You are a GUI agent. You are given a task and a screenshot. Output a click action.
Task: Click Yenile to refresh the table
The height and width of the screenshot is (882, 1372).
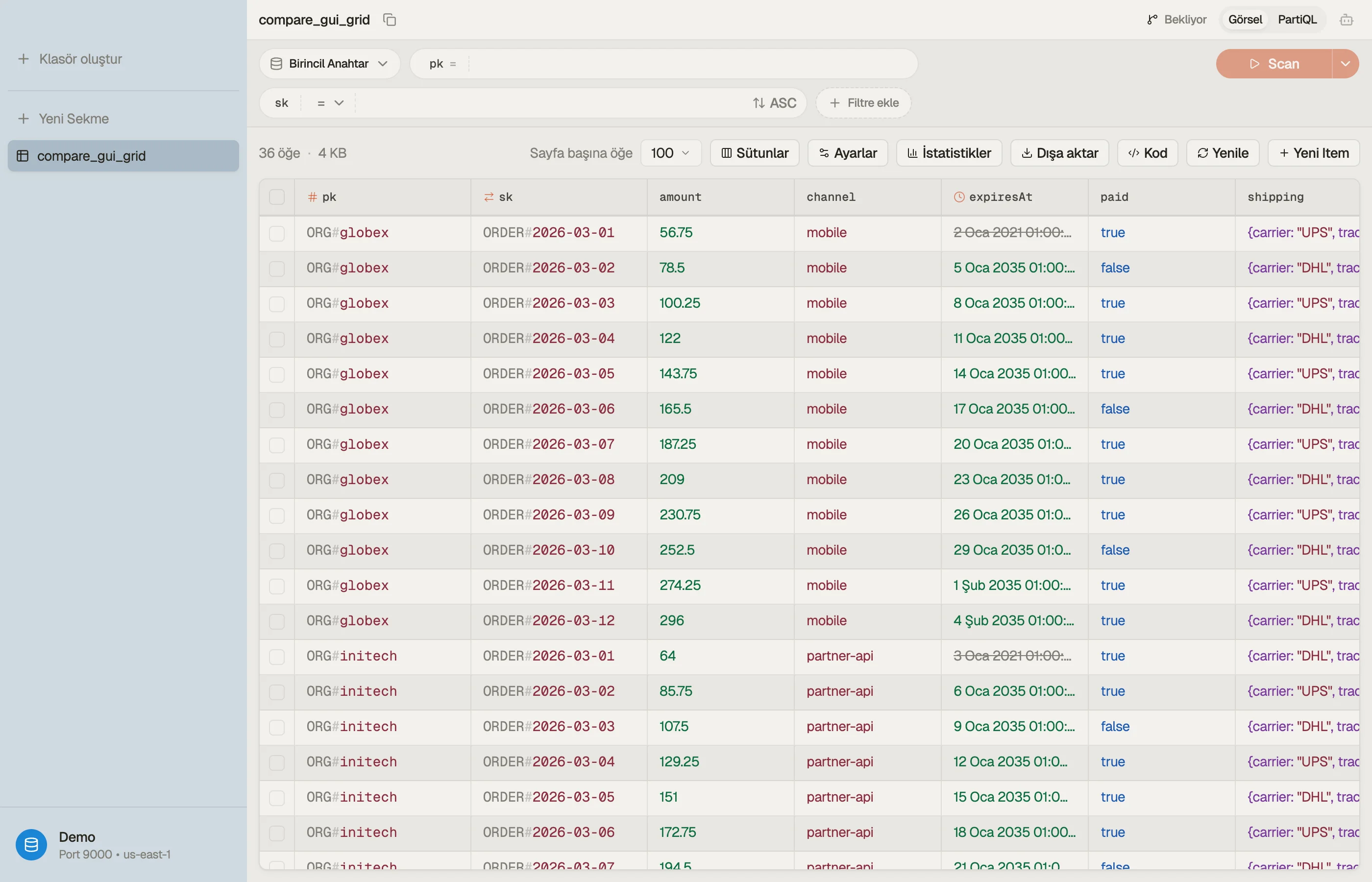tap(1223, 153)
